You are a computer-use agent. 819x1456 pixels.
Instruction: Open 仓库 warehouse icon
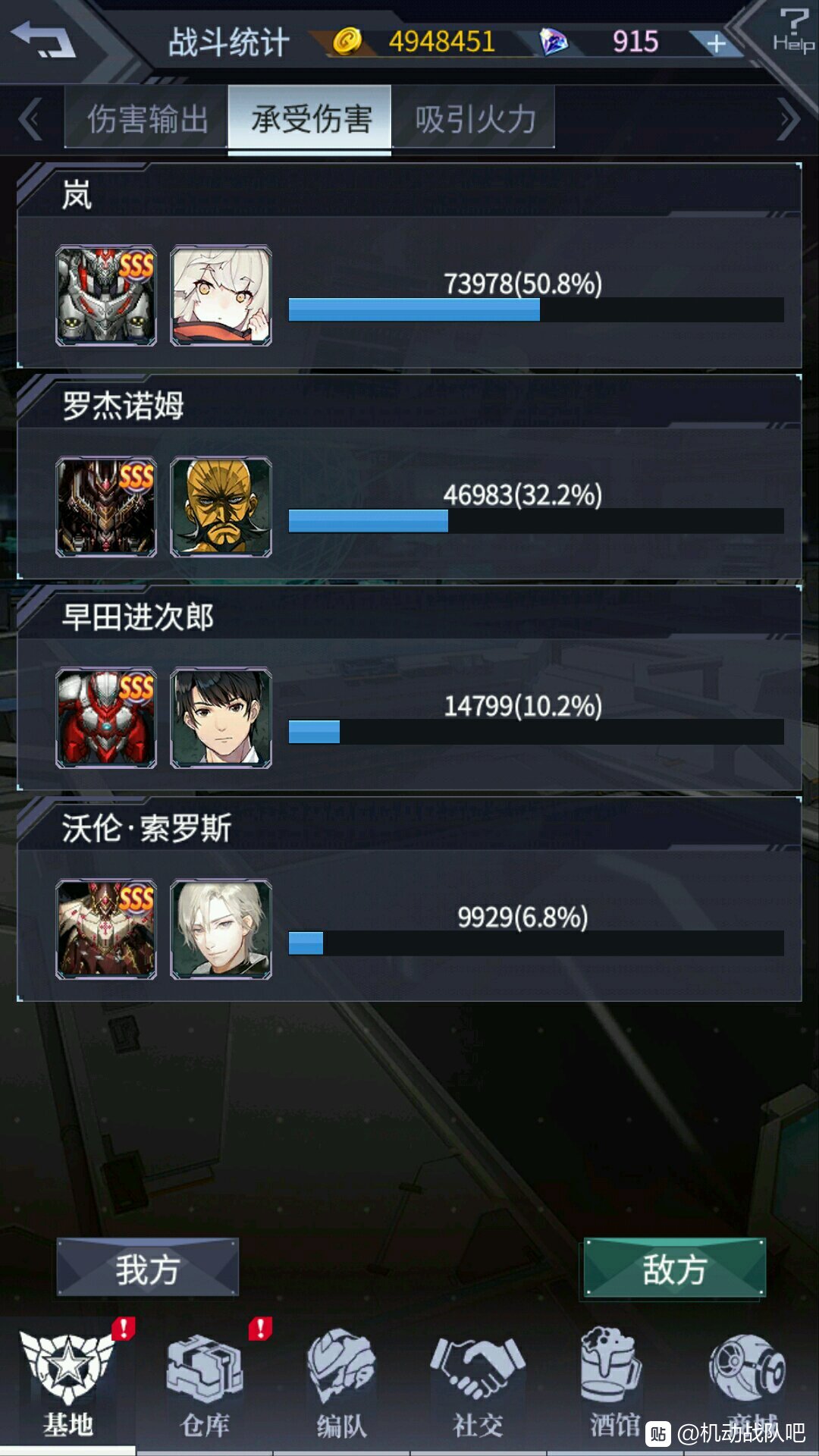point(204,1384)
